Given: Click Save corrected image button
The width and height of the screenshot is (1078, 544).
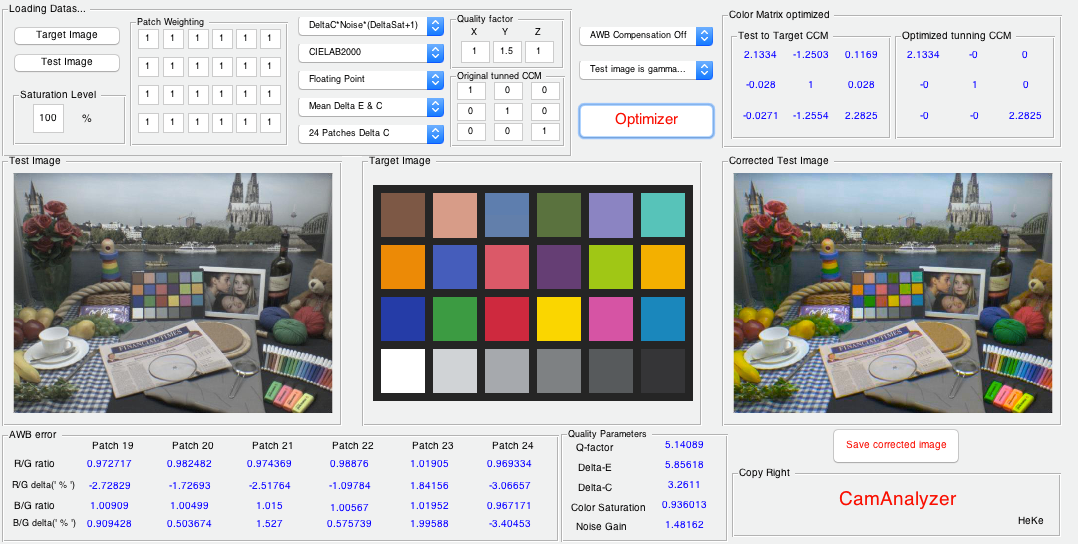Looking at the screenshot, I should click(x=896, y=445).
